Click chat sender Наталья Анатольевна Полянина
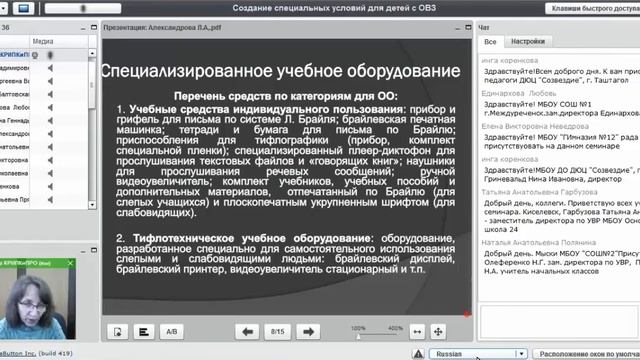 coord(538,242)
